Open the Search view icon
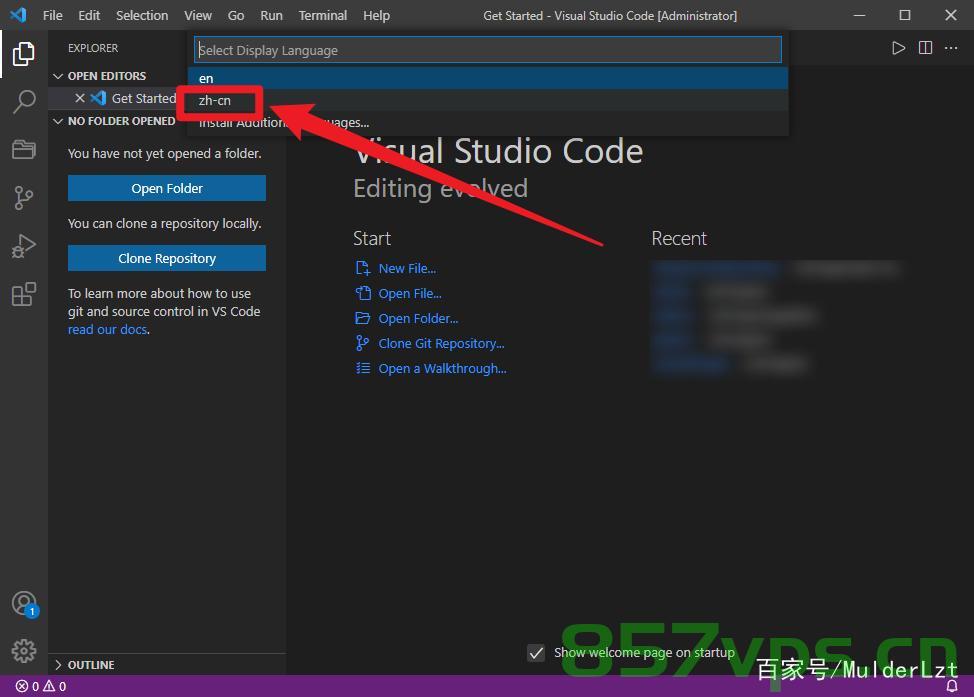 point(24,101)
